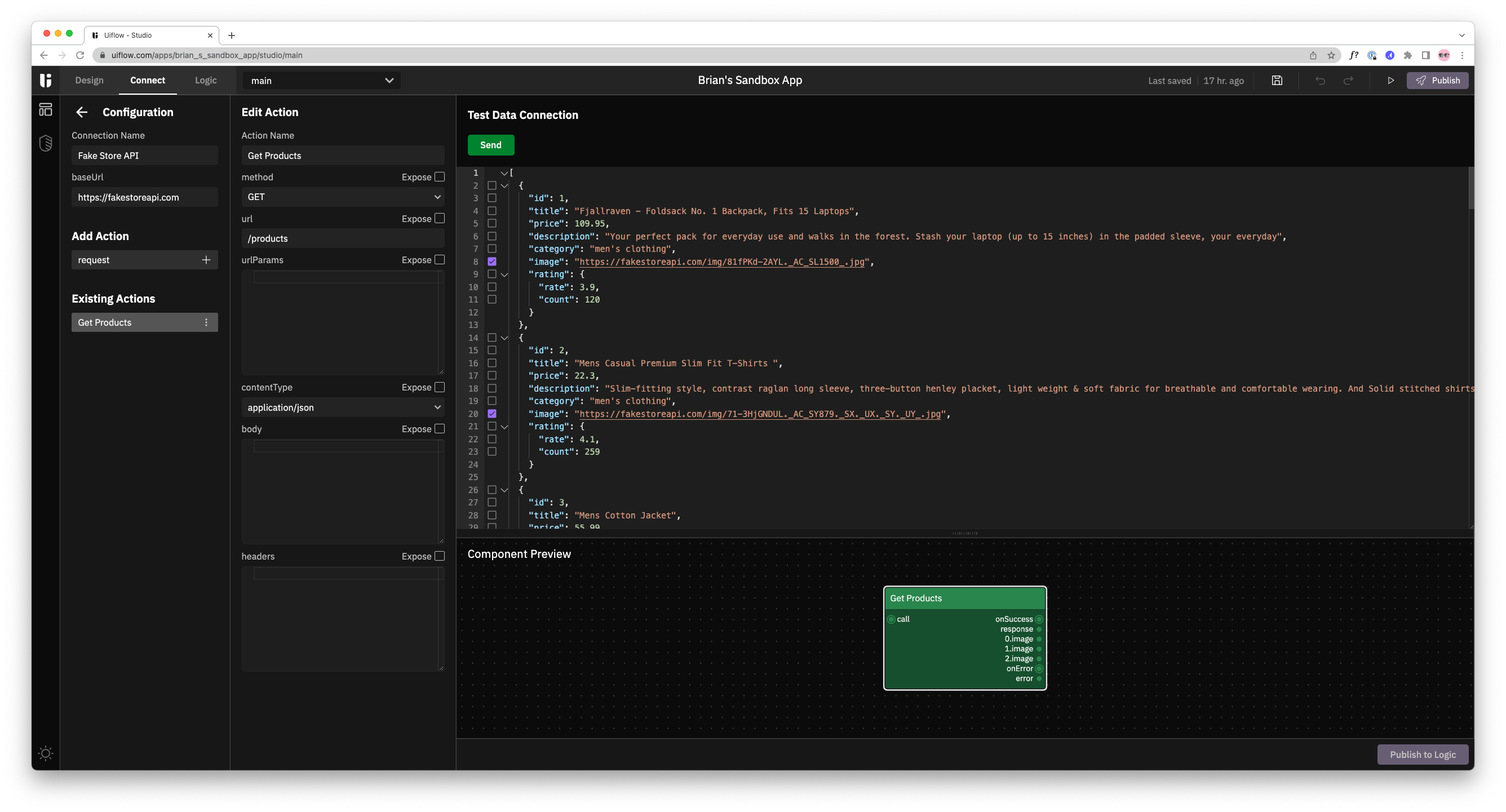Collapse the object on line 26
Viewport: 1506px width, 812px height.
tap(504, 490)
